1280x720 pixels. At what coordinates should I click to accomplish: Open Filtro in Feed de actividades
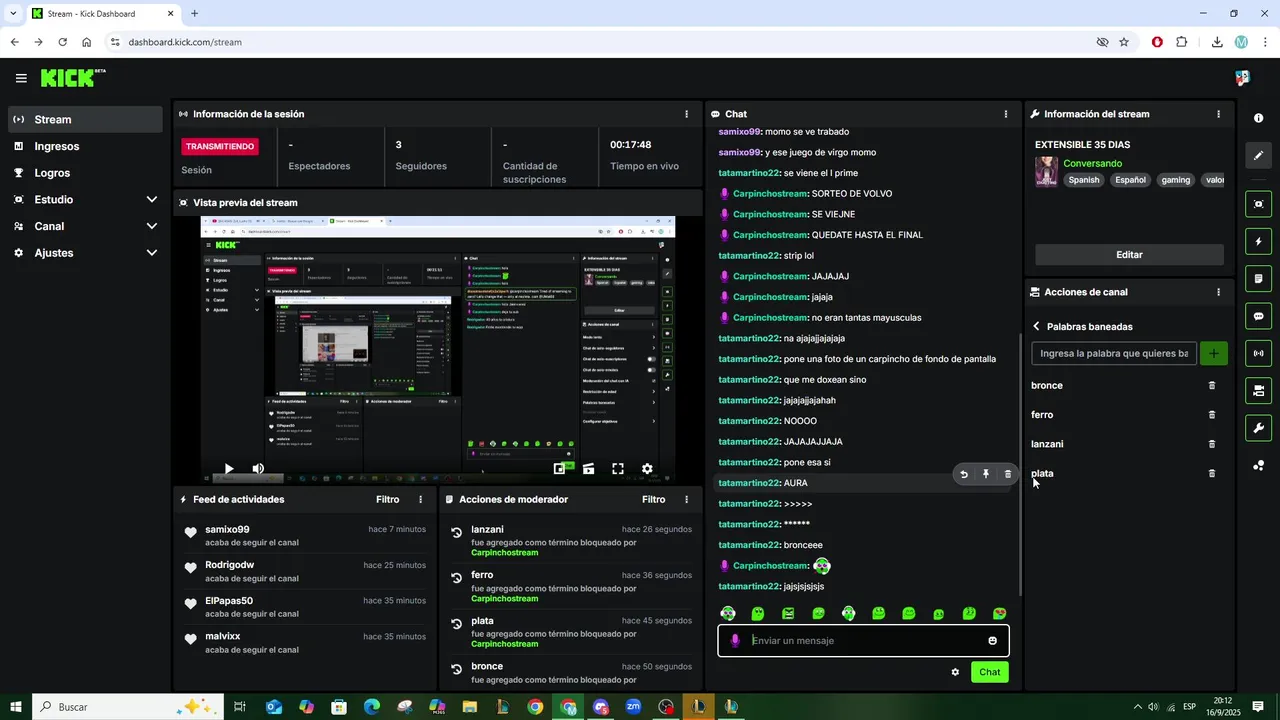tap(387, 499)
